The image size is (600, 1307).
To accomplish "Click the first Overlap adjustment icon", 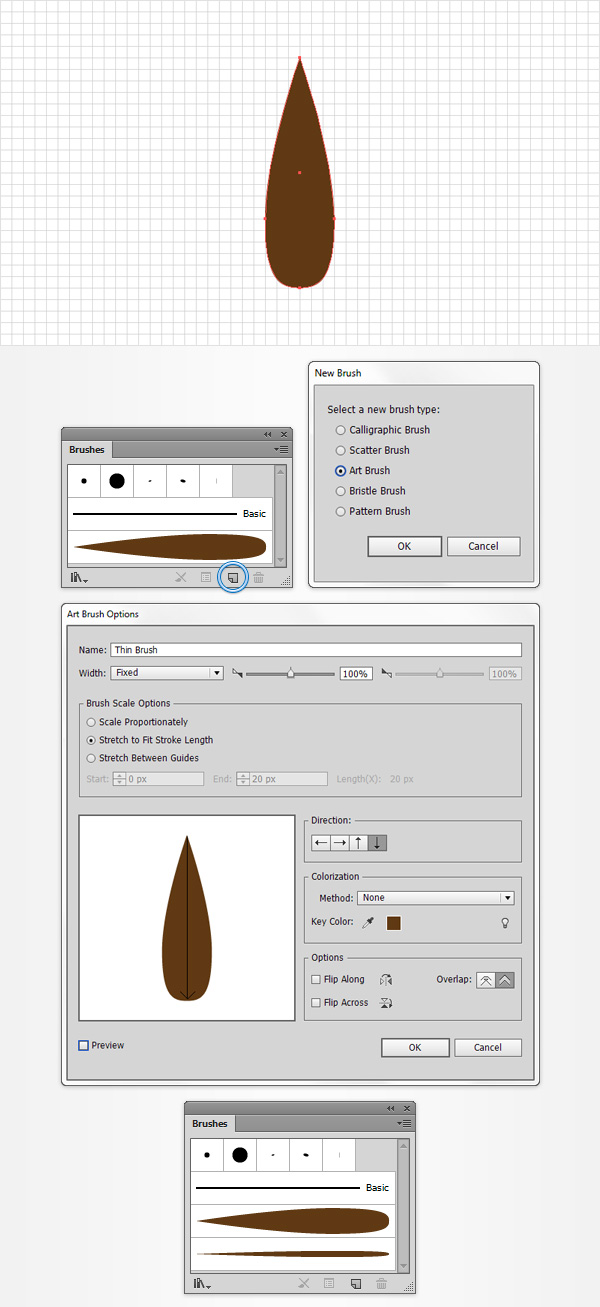I will pos(485,980).
